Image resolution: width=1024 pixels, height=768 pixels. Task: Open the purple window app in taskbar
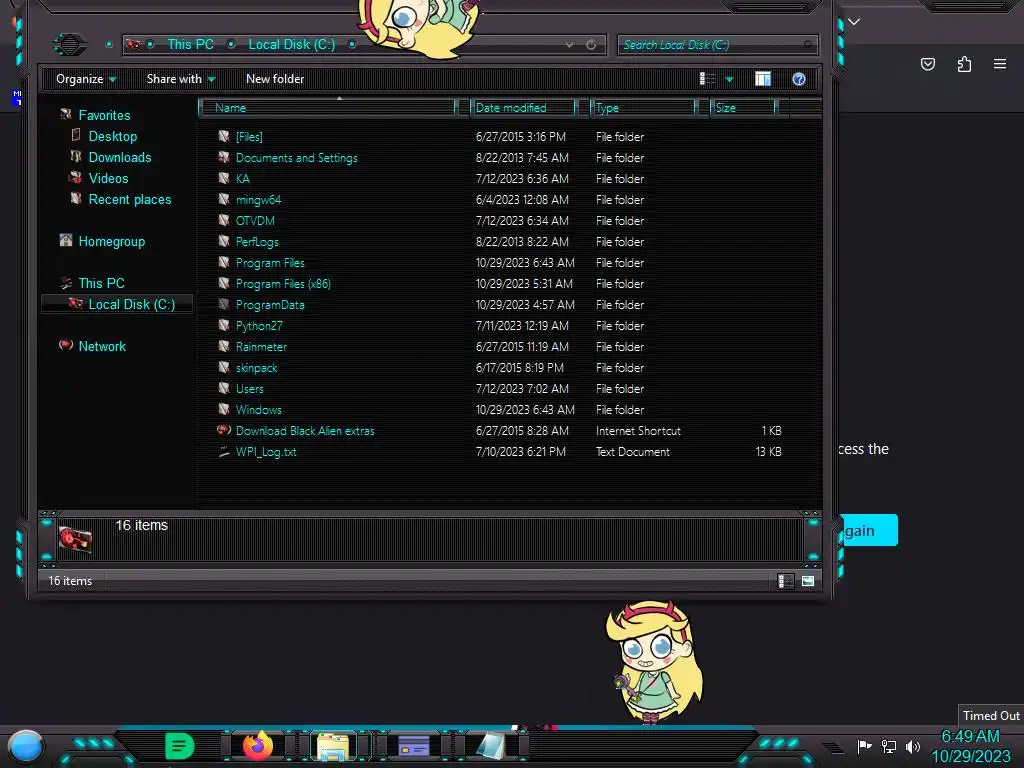tap(413, 745)
